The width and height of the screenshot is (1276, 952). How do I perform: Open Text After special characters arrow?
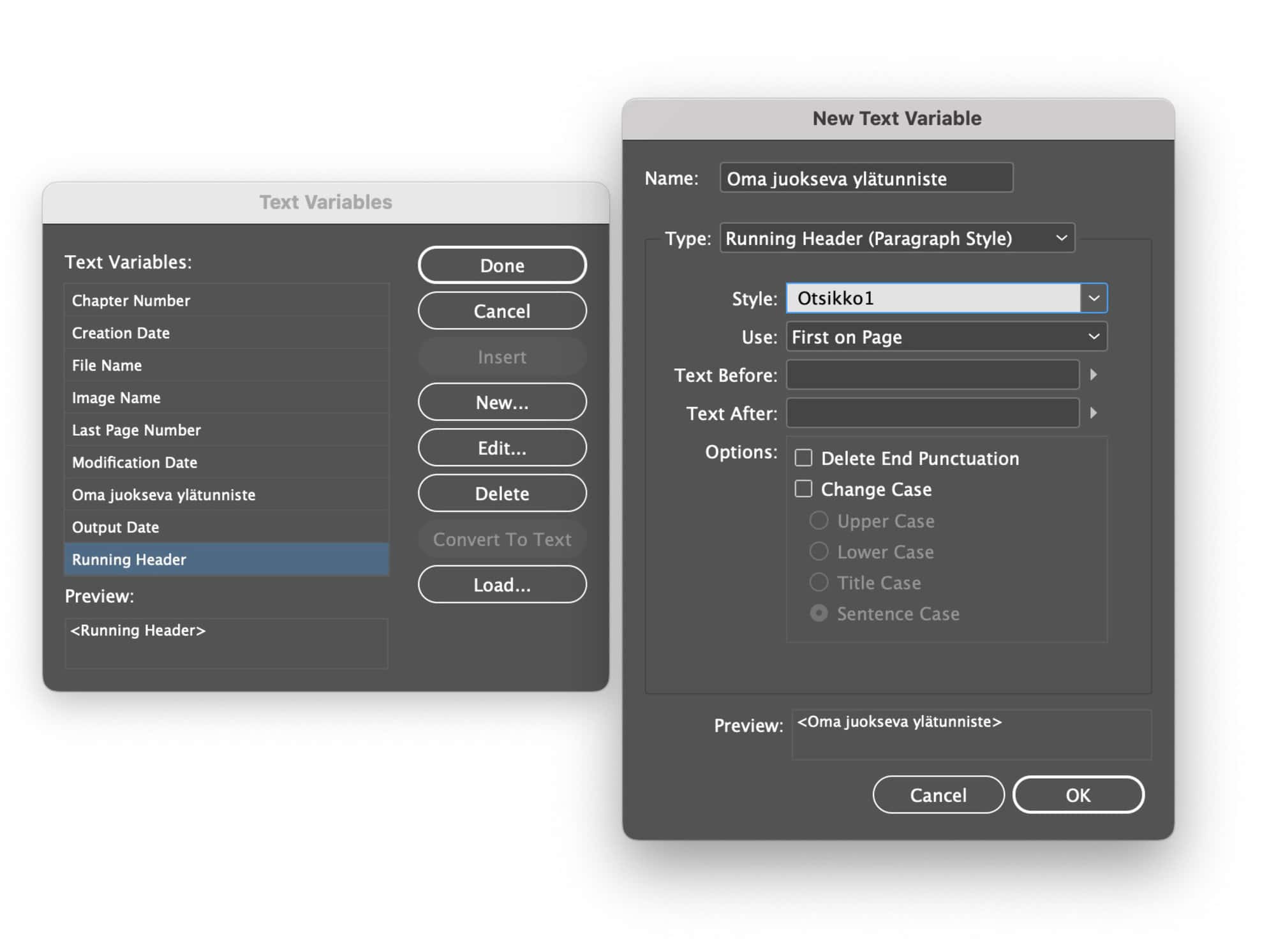1094,413
